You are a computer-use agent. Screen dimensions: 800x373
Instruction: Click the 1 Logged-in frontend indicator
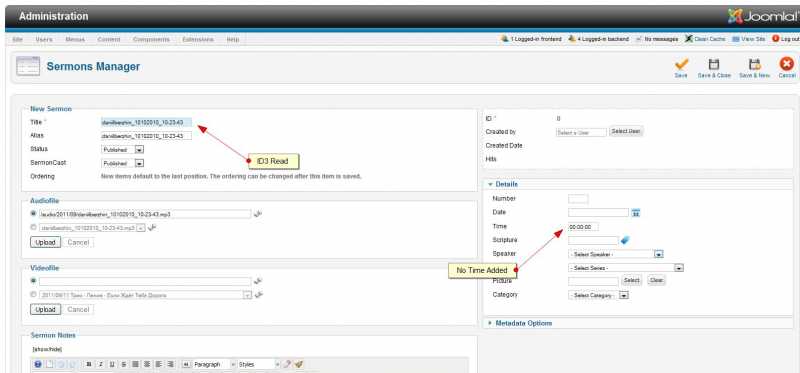531,39
